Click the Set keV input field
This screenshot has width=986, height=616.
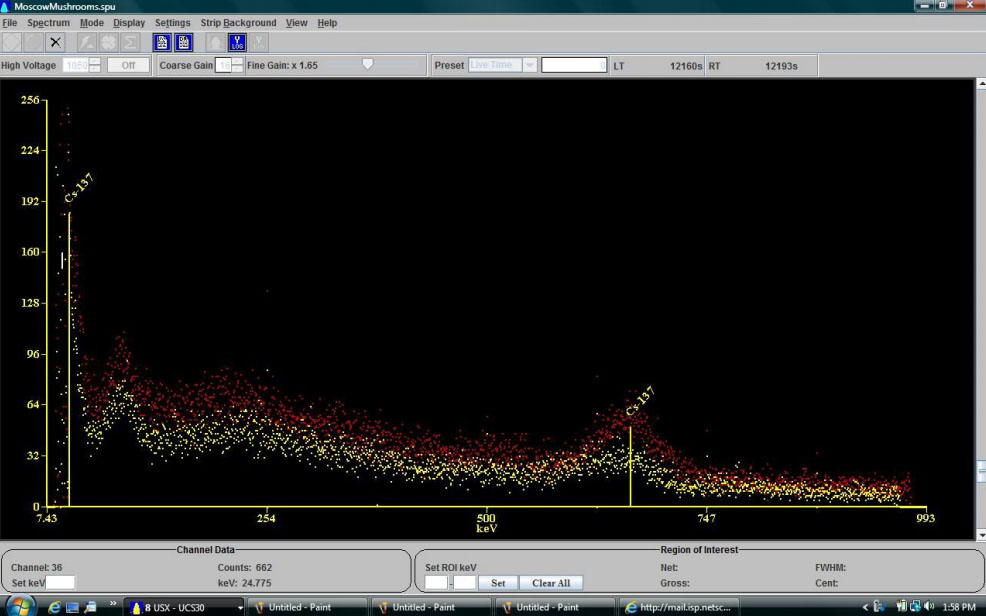click(60, 583)
